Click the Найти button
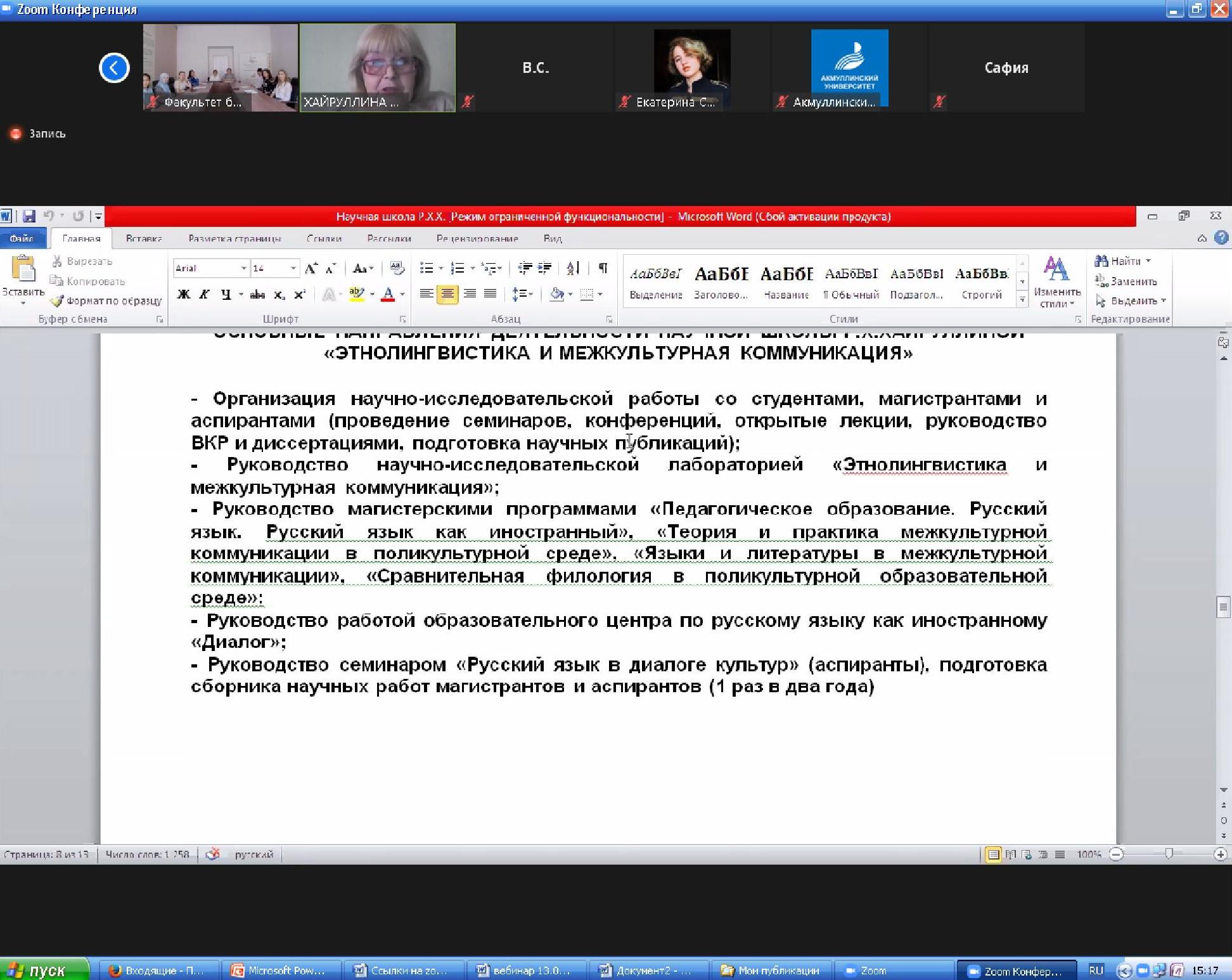This screenshot has height=980, width=1232. (1125, 261)
